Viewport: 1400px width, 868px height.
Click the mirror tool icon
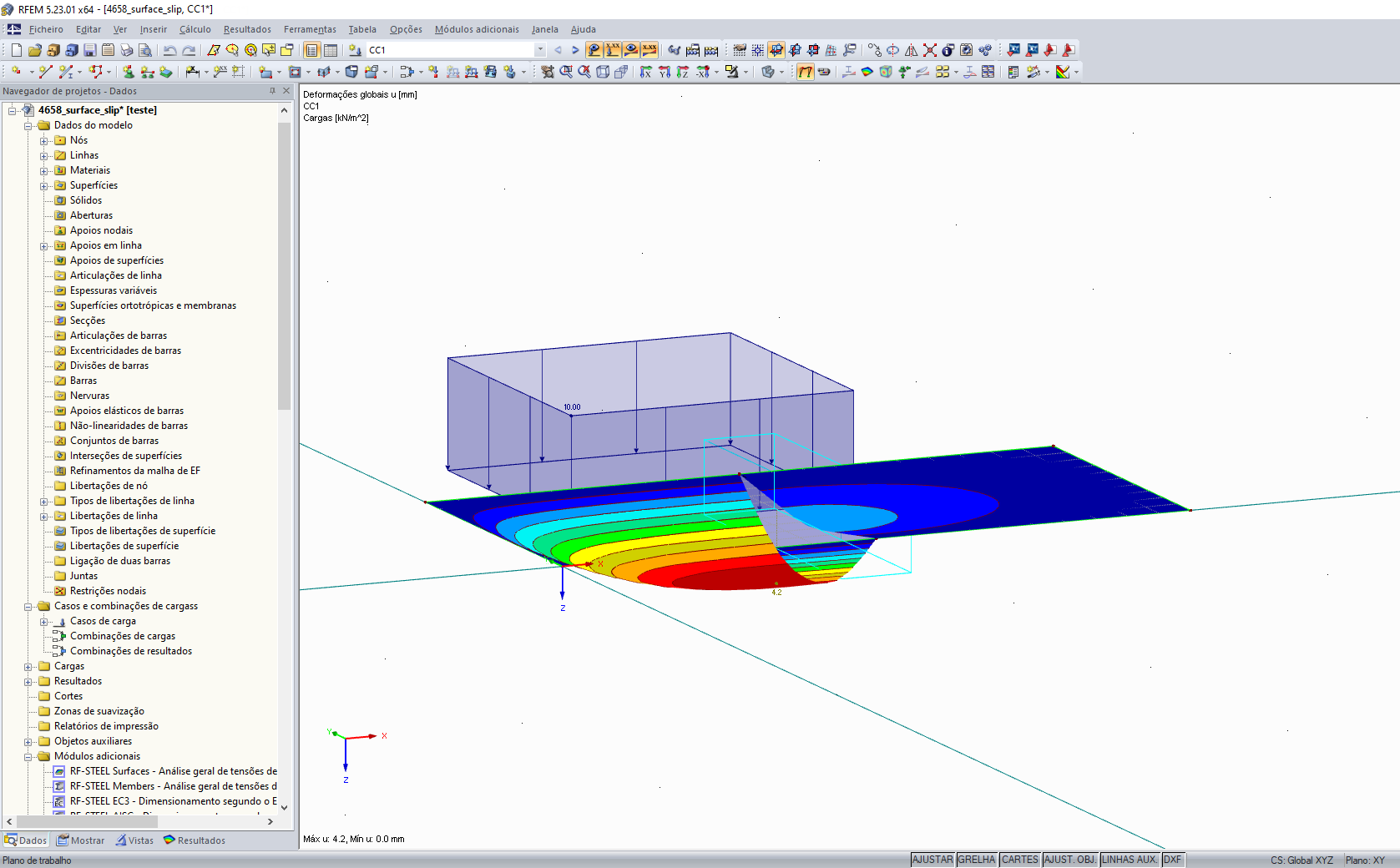[912, 50]
